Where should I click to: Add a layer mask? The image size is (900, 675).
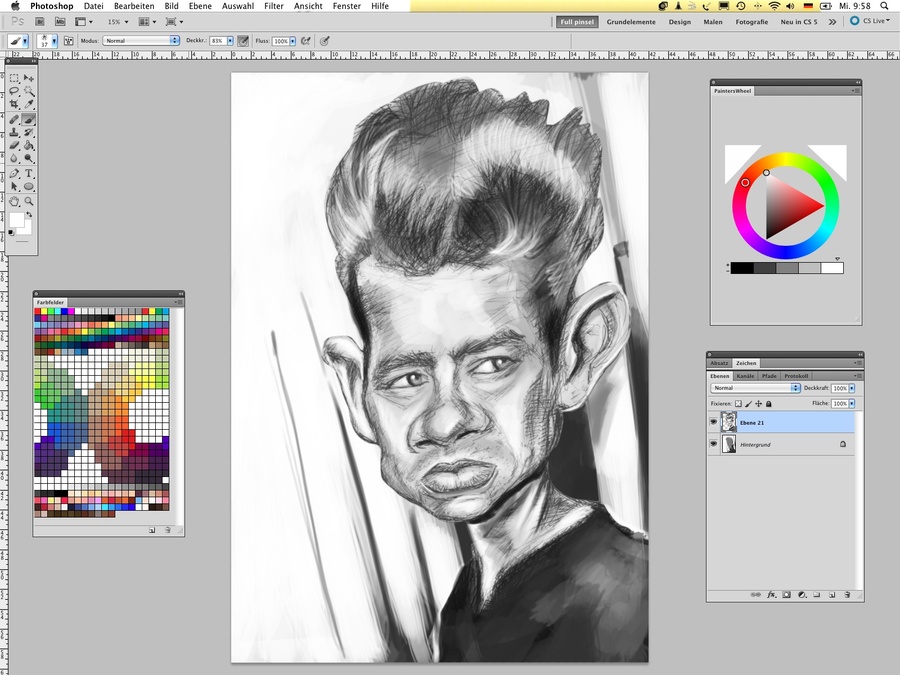786,595
